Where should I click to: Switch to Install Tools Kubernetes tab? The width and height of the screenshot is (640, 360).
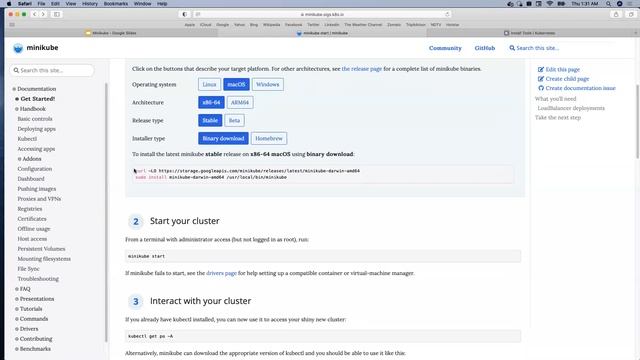529,33
